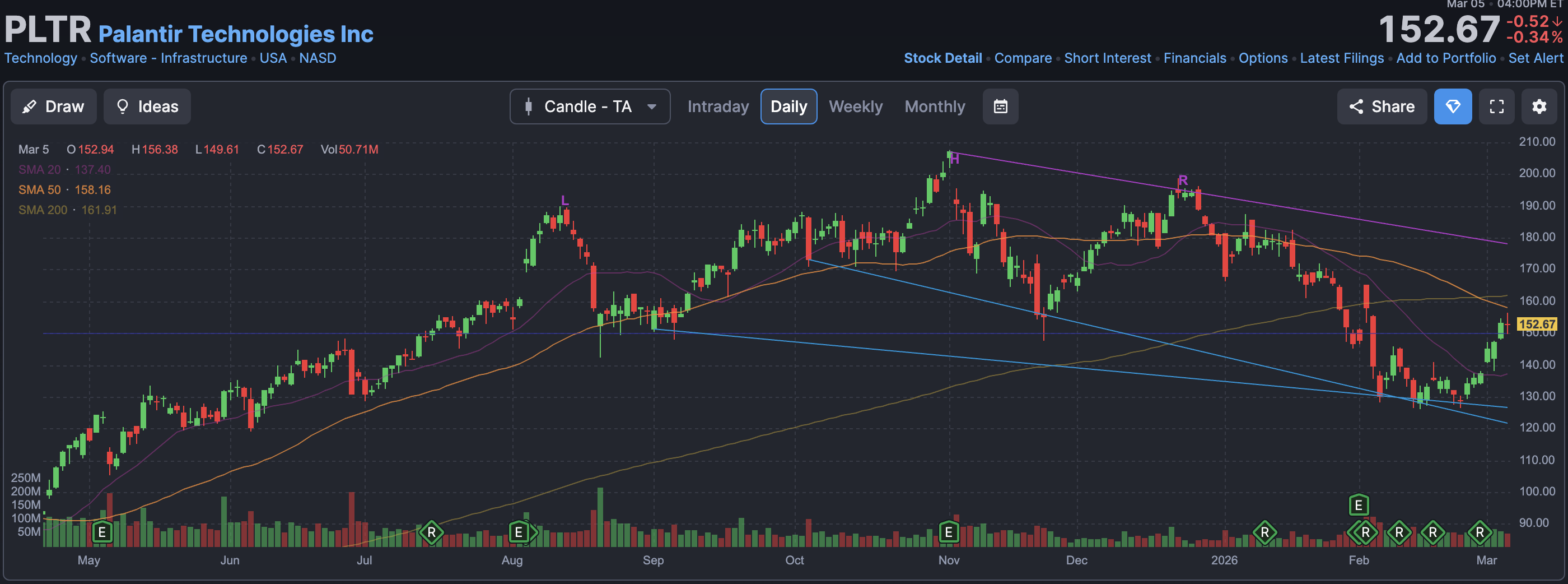Open the USA country link

(273, 58)
